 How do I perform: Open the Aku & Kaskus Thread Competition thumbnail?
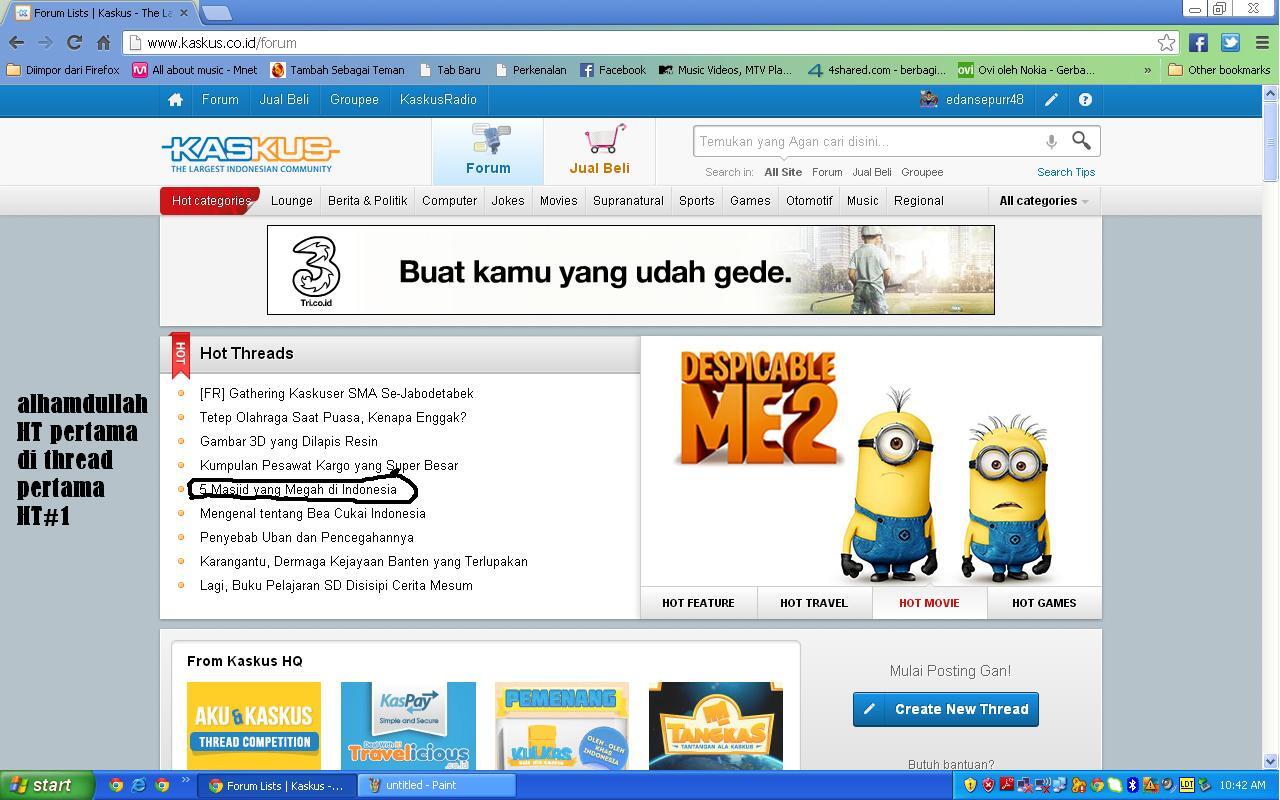point(254,726)
